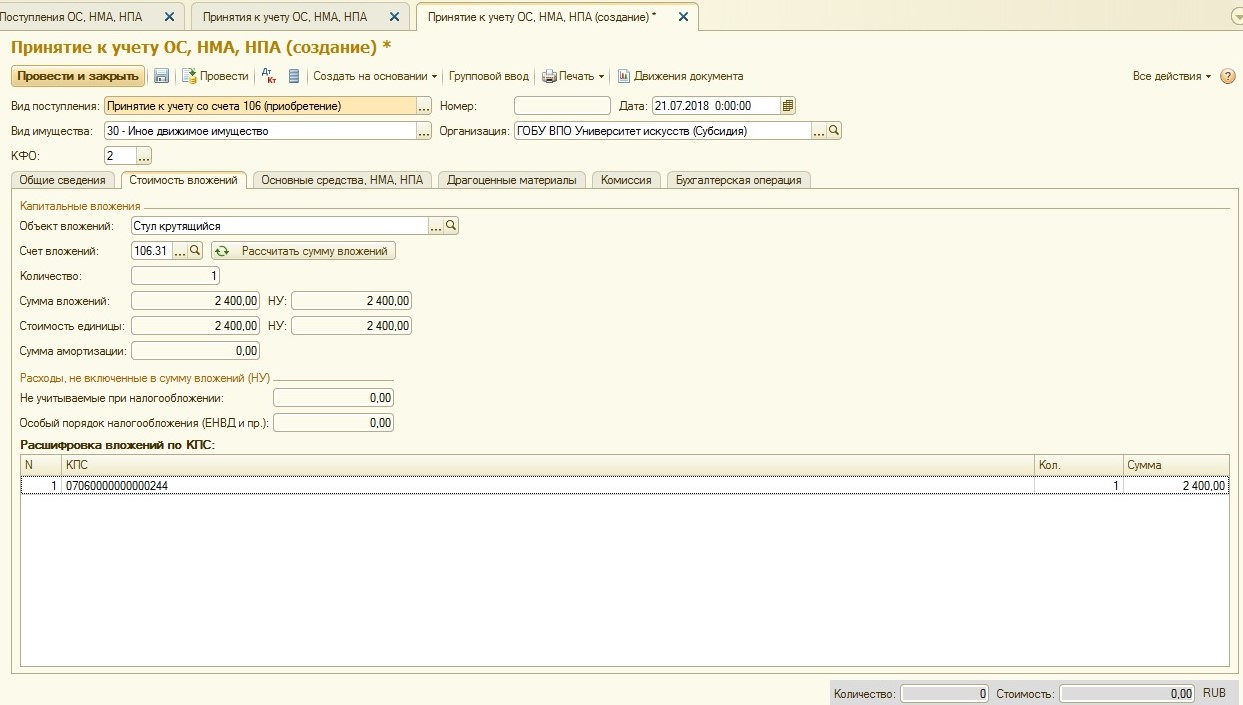Click the Провести и закрыть button
Viewport: 1243px width, 705px height.
point(78,76)
